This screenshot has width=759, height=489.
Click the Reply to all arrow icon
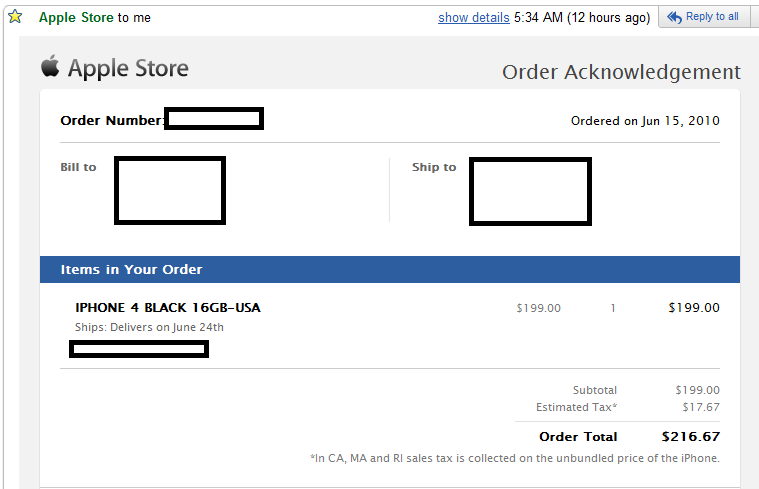coord(674,17)
